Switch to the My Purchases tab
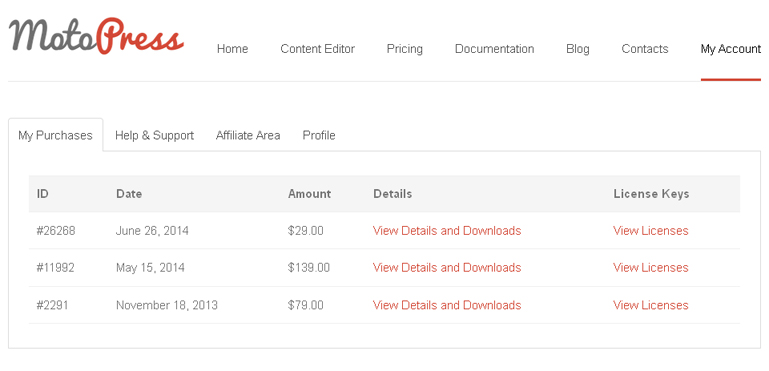Image resolution: width=769 pixels, height=371 pixels. coord(55,135)
